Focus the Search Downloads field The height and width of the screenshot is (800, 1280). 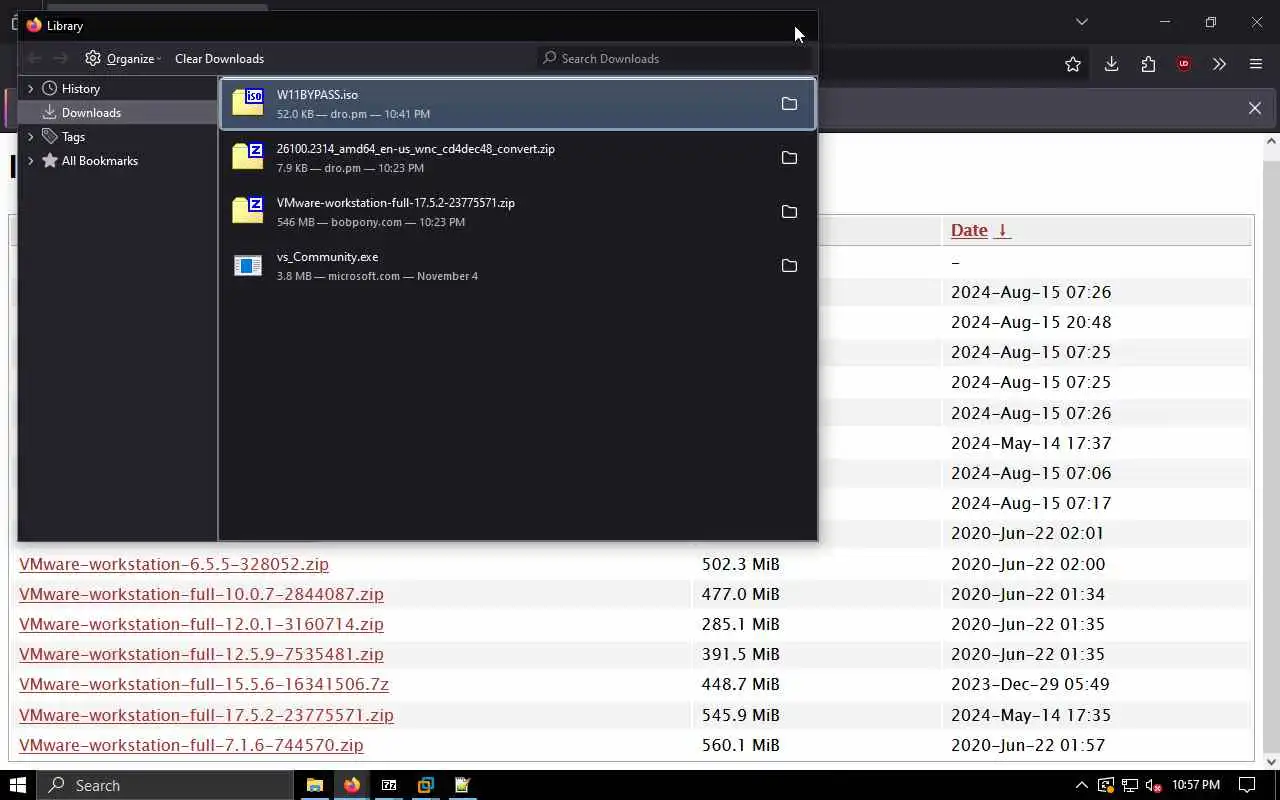[676, 59]
